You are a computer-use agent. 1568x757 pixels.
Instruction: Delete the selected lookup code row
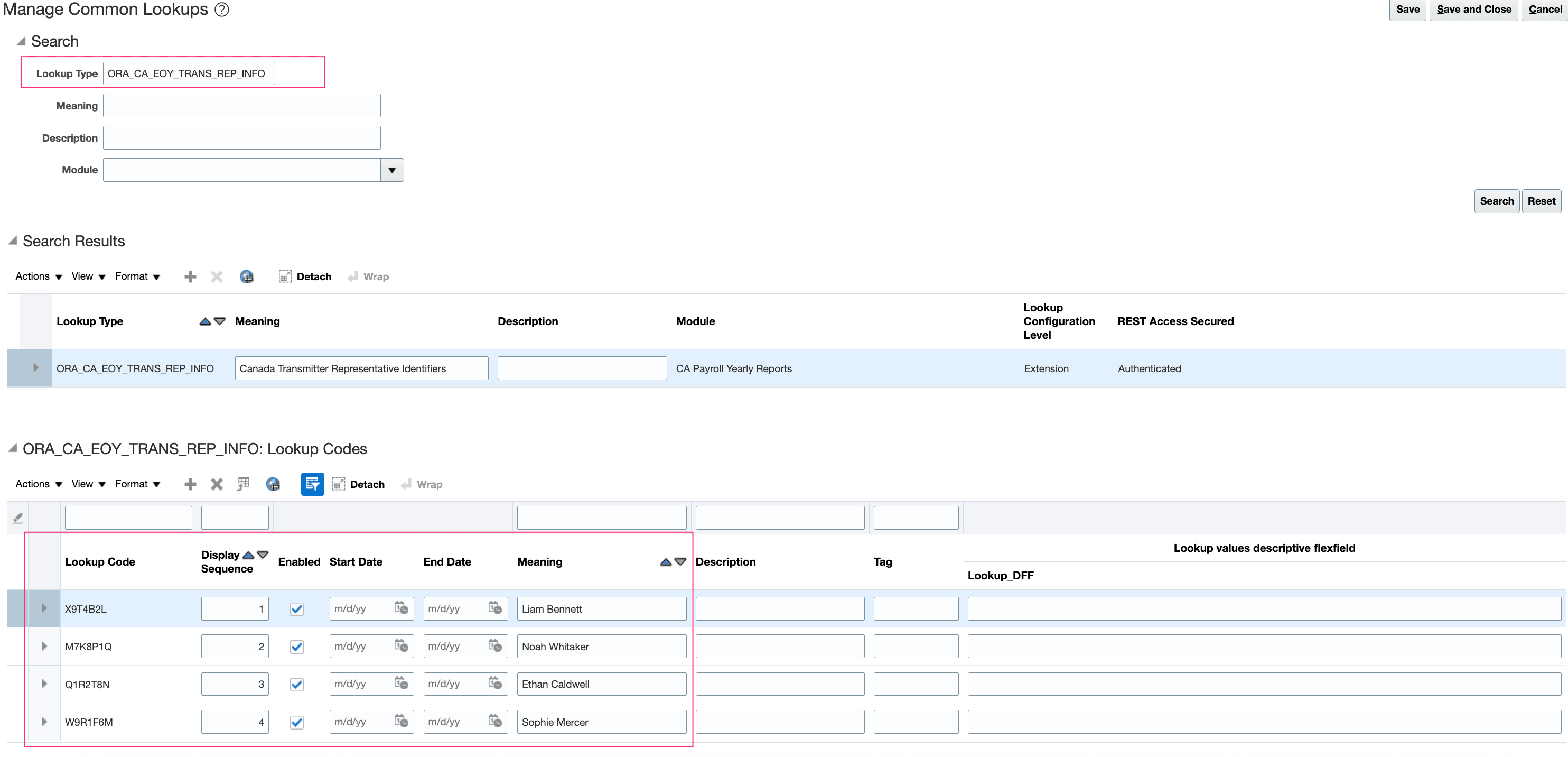click(216, 484)
